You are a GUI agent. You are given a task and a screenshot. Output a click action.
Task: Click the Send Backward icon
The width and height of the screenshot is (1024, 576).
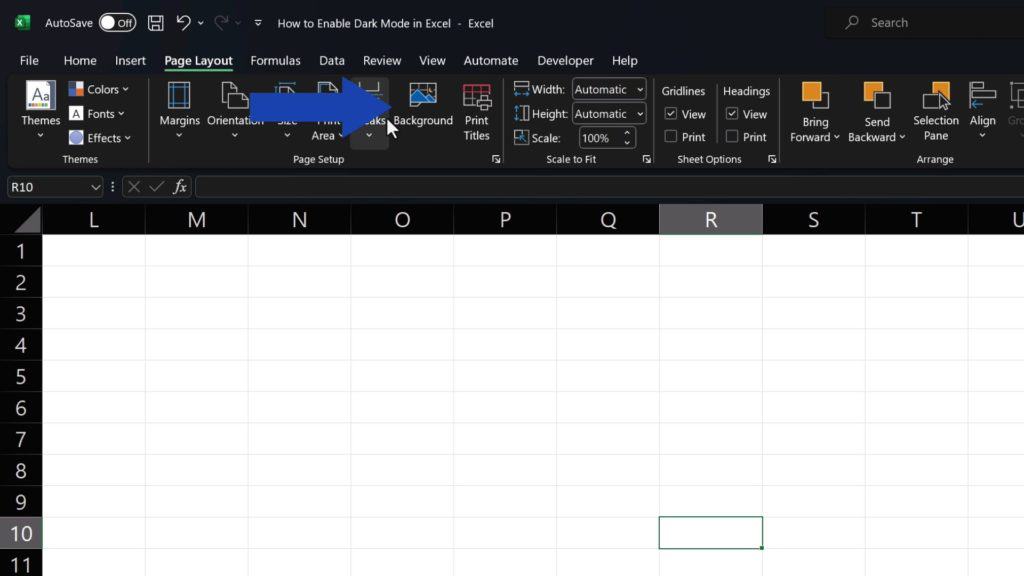click(x=877, y=96)
